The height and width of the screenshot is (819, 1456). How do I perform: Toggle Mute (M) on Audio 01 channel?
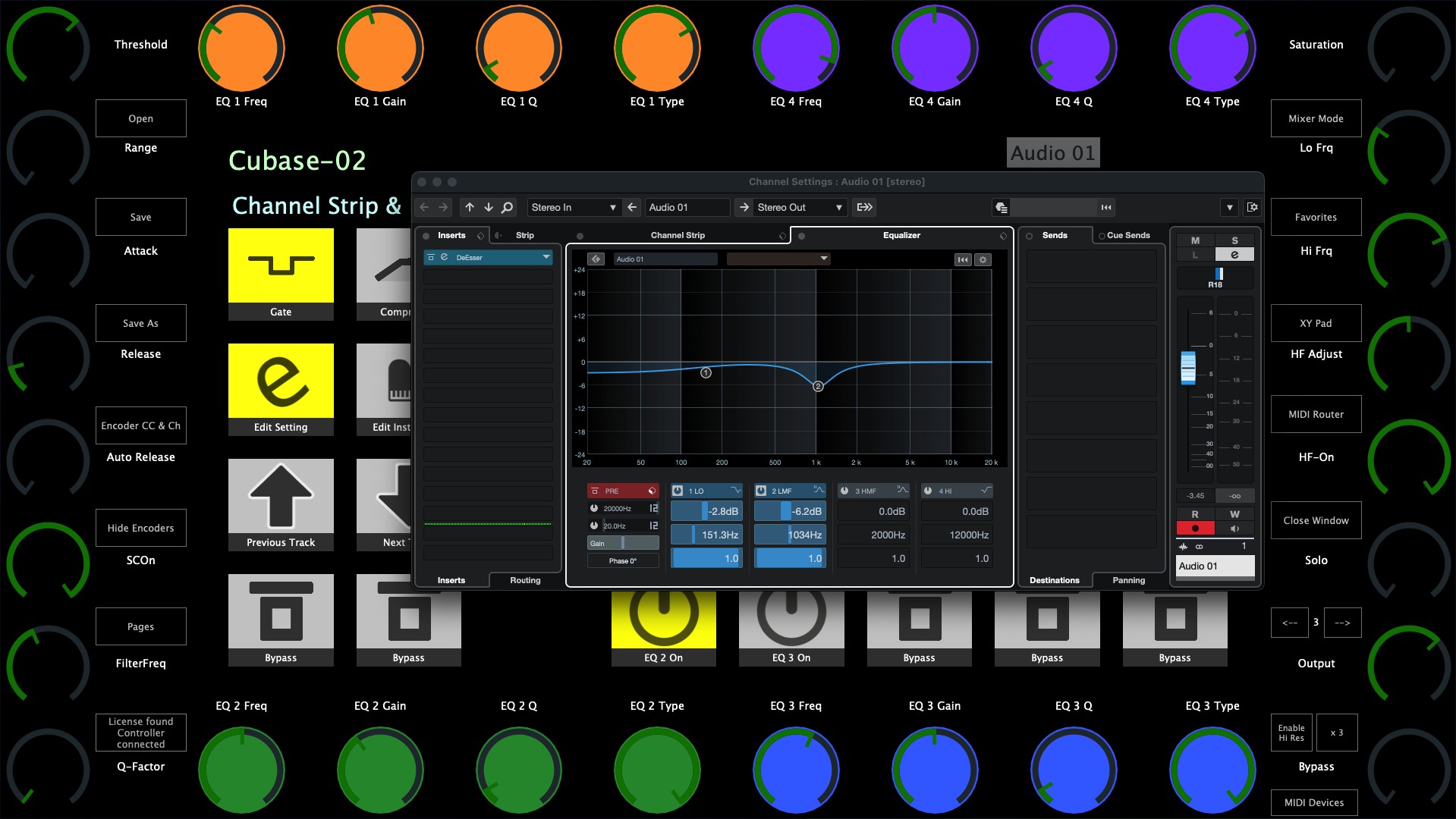(x=1196, y=240)
